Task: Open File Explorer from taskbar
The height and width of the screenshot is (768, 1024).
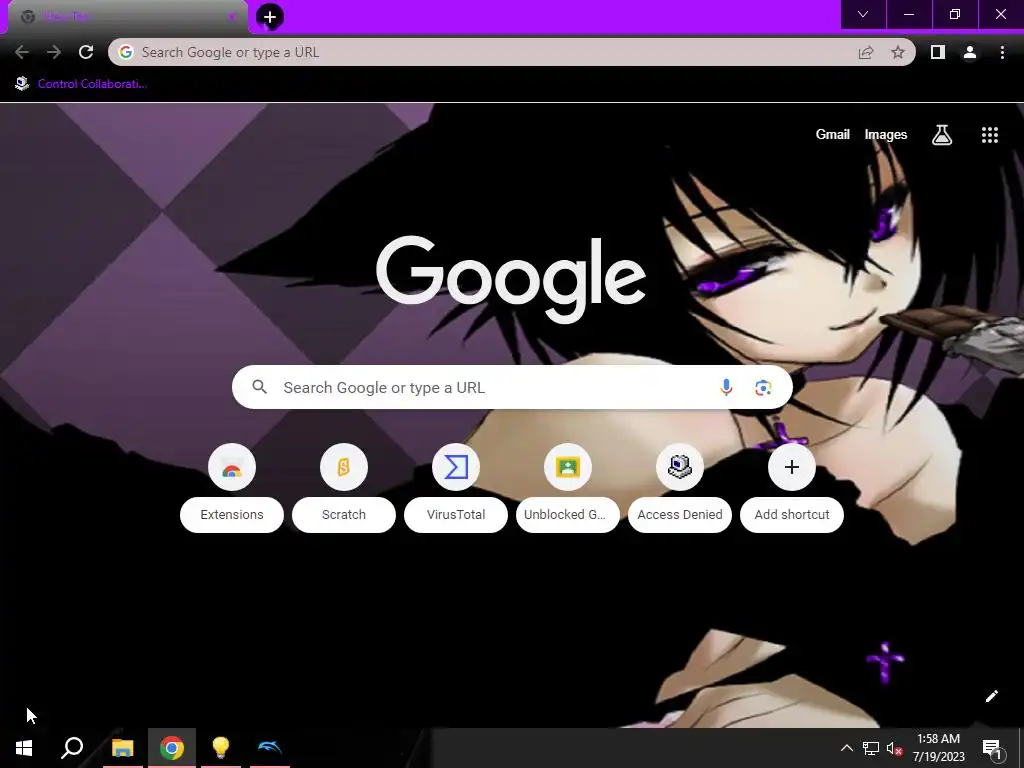Action: [x=122, y=748]
